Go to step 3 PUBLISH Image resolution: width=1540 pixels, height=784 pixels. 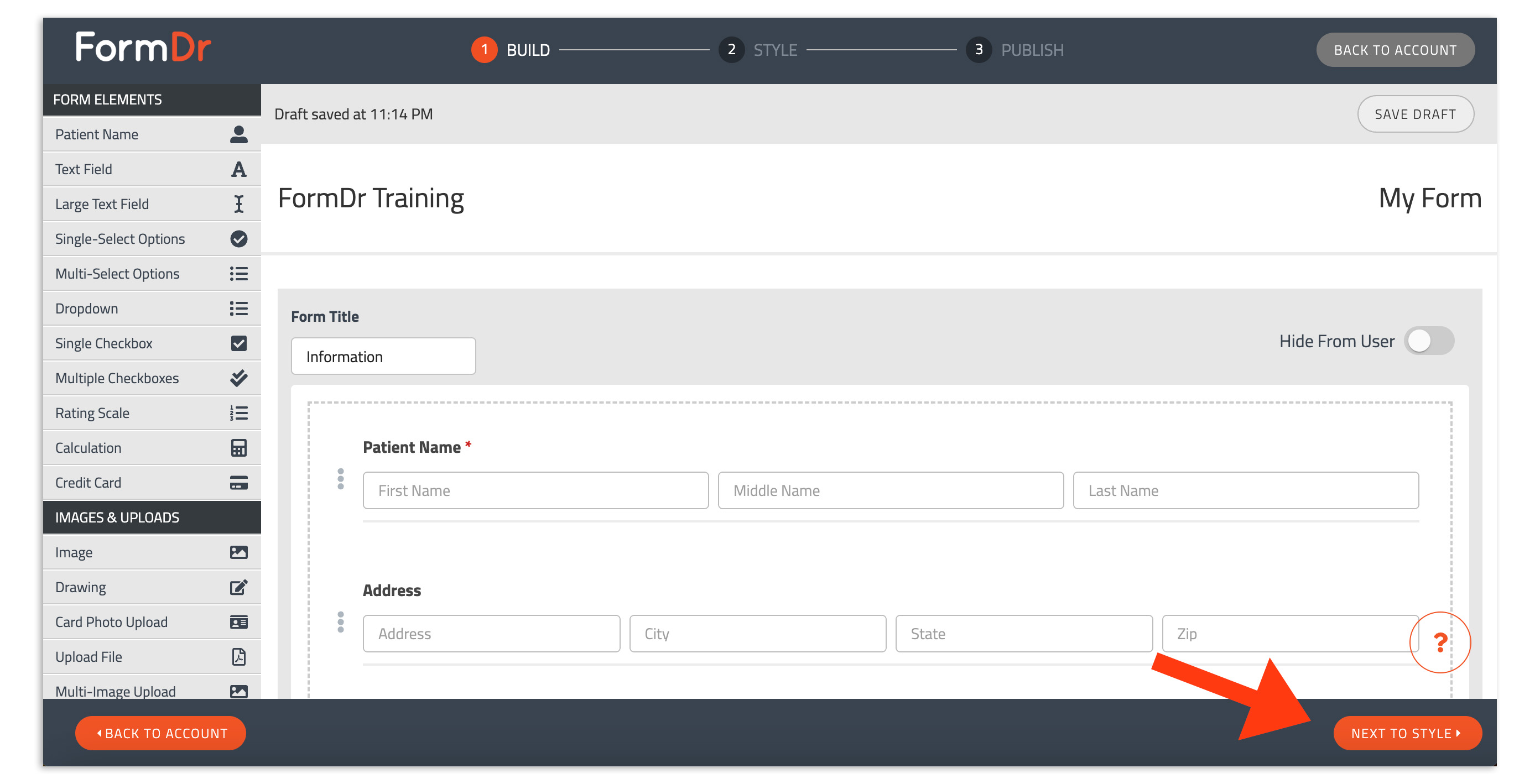1014,50
